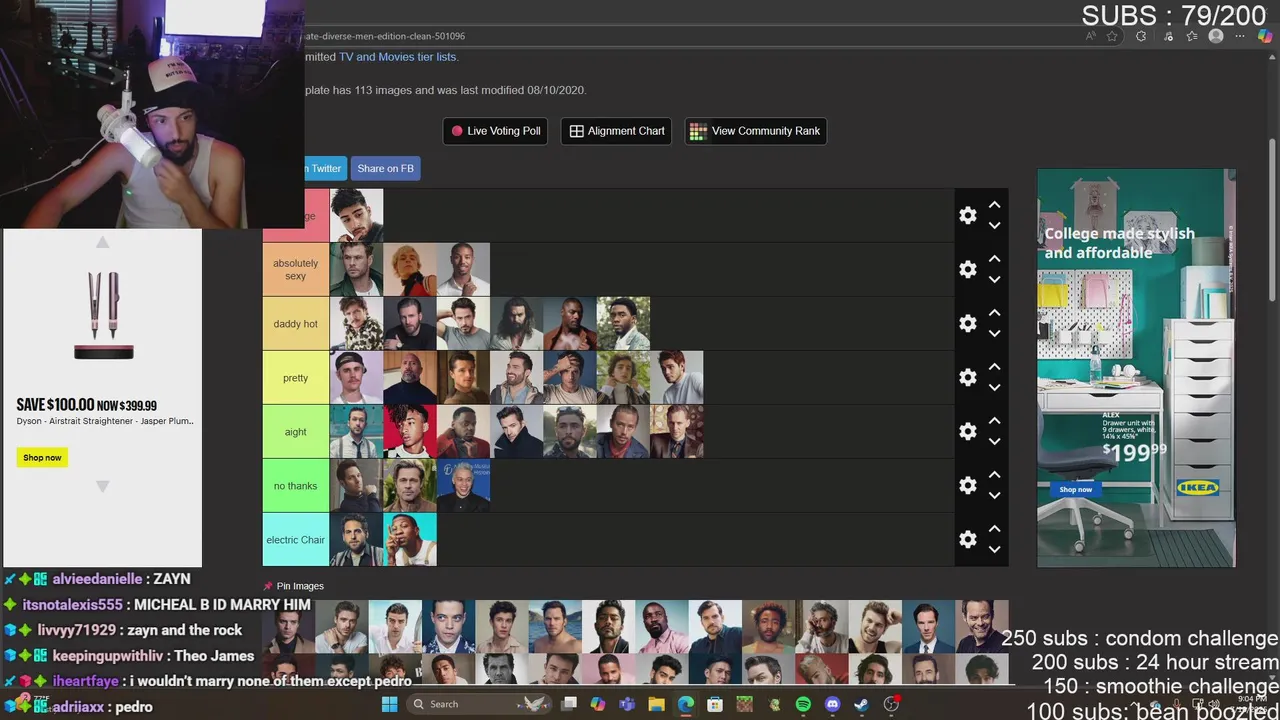Move daddy hot tier up
Screen dimensions: 1280x720
994,313
